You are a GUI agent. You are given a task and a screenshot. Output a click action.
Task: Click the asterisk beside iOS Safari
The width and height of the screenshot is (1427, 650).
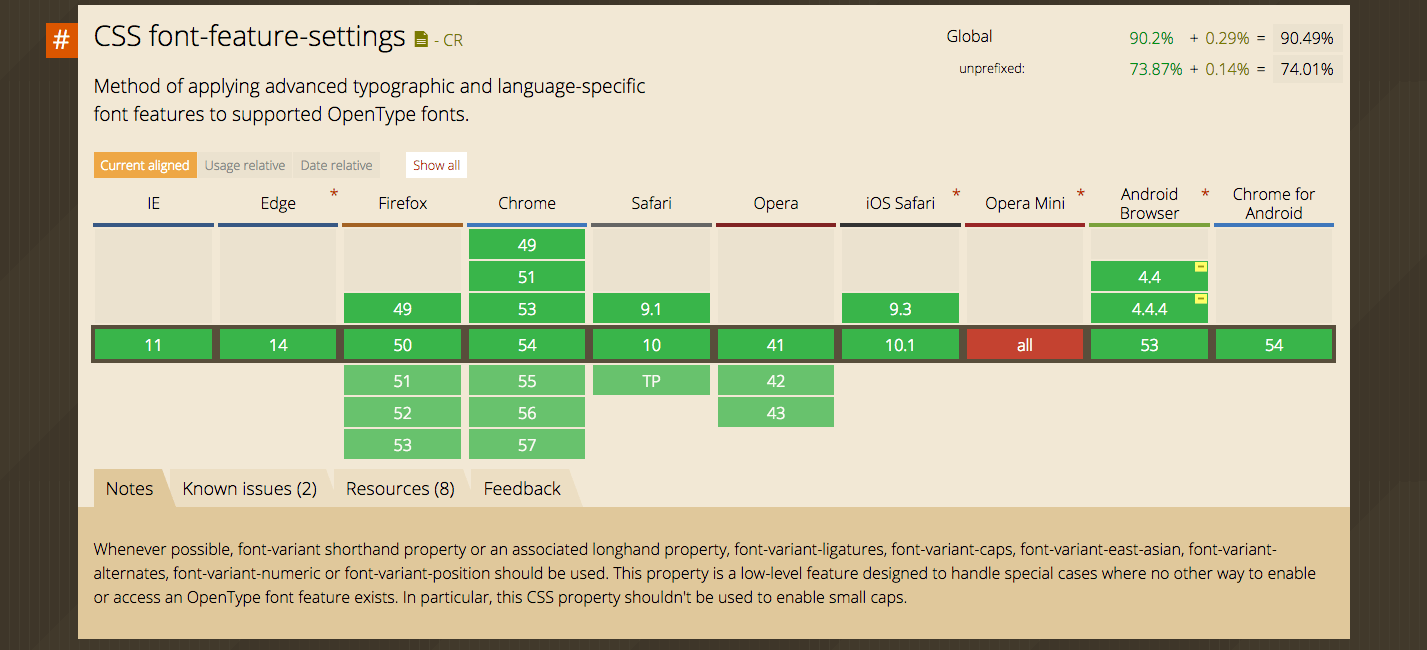[956, 193]
